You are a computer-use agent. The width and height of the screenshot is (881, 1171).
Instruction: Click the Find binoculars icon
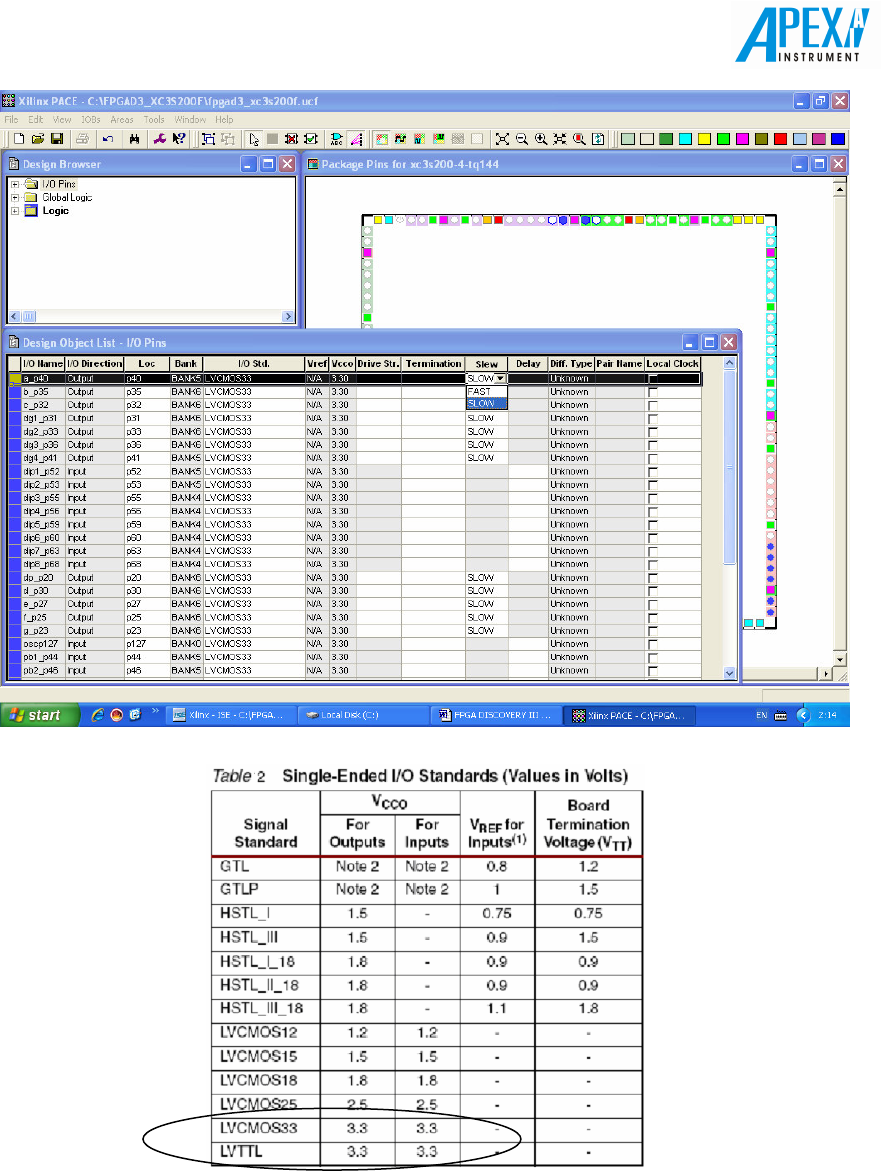click(134, 139)
